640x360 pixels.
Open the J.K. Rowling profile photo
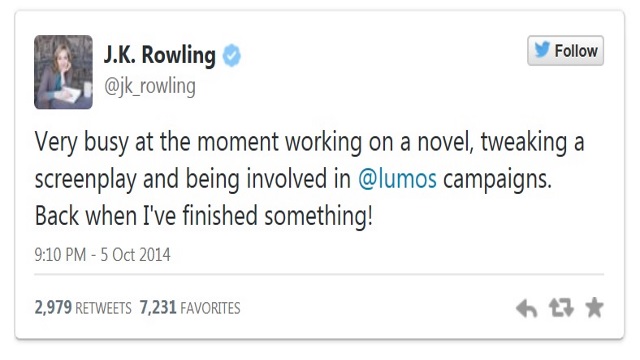point(63,72)
